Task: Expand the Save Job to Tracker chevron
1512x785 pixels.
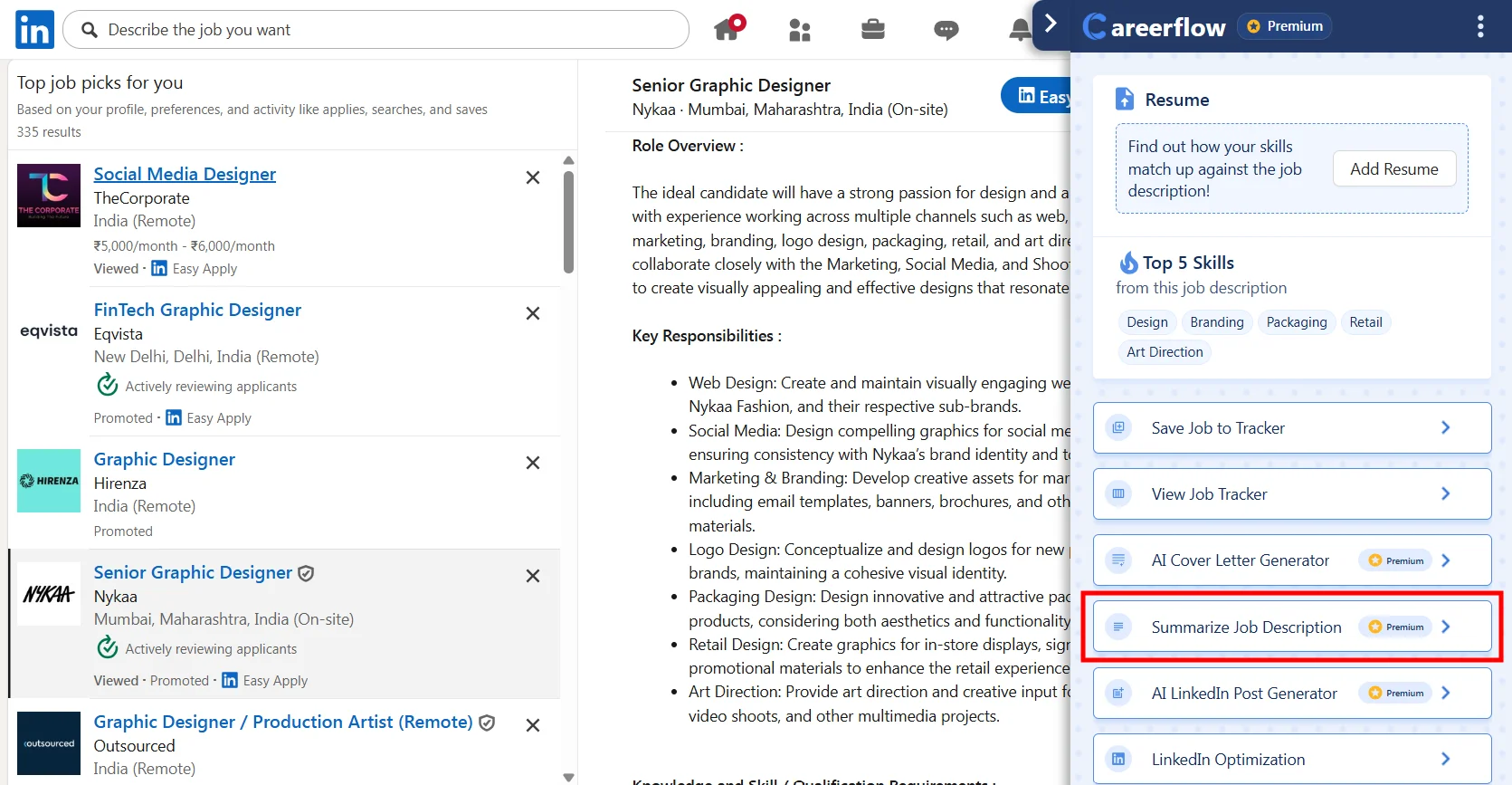Action: [x=1446, y=427]
